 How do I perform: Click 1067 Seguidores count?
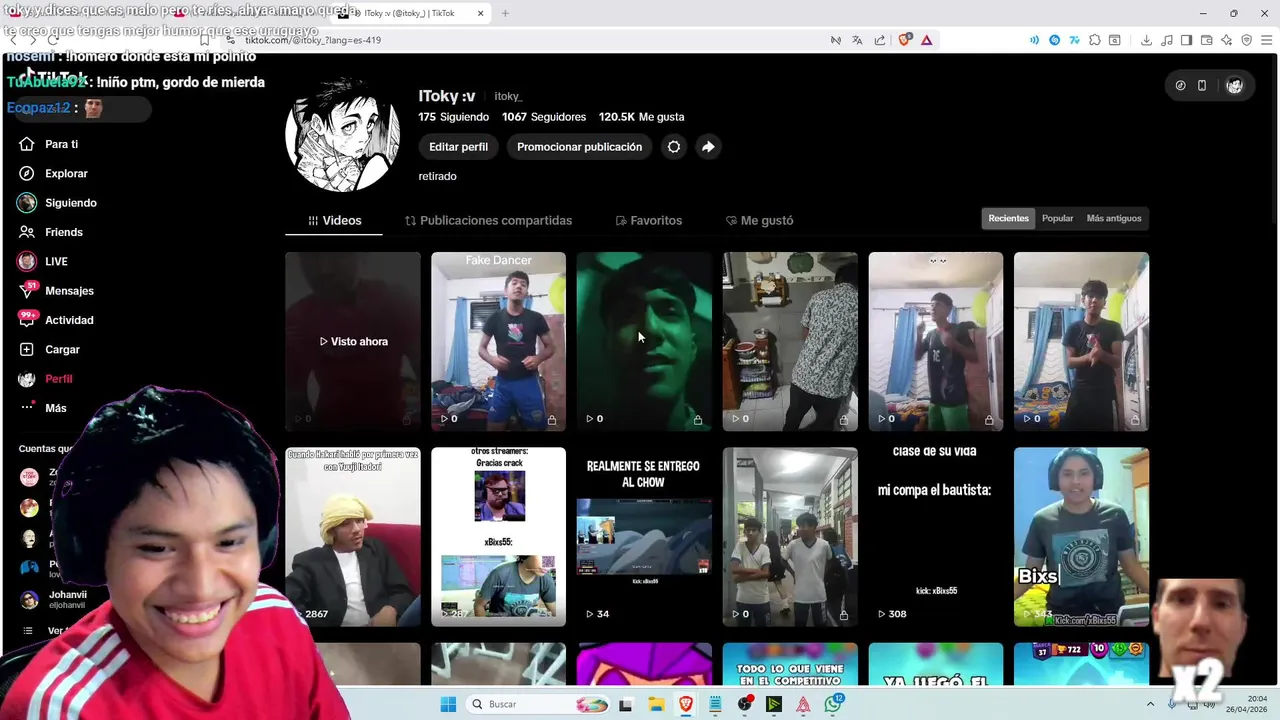coord(544,117)
